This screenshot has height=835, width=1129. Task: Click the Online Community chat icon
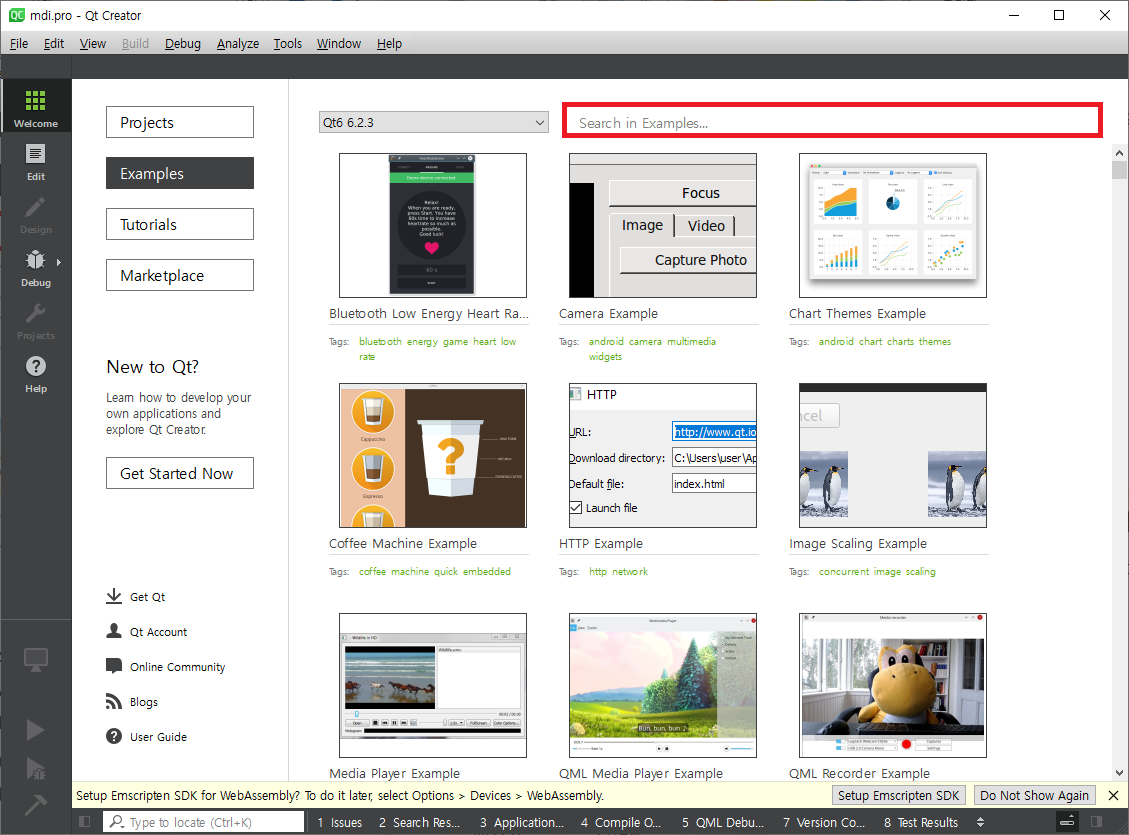[x=114, y=666]
